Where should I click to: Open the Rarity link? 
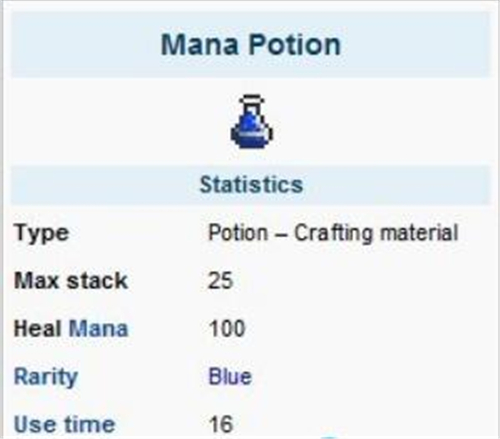click(x=46, y=377)
